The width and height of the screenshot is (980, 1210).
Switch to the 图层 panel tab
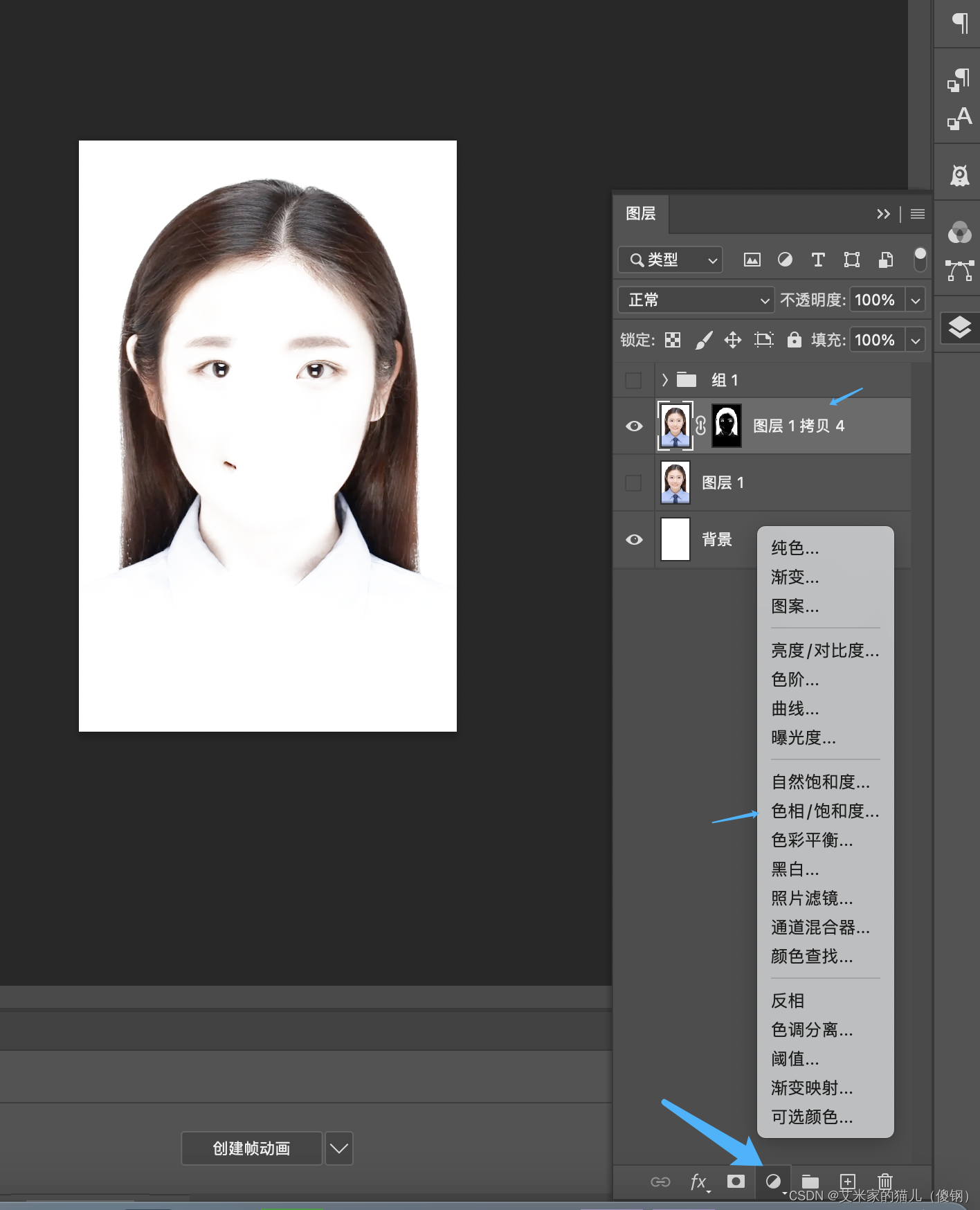coord(641,214)
